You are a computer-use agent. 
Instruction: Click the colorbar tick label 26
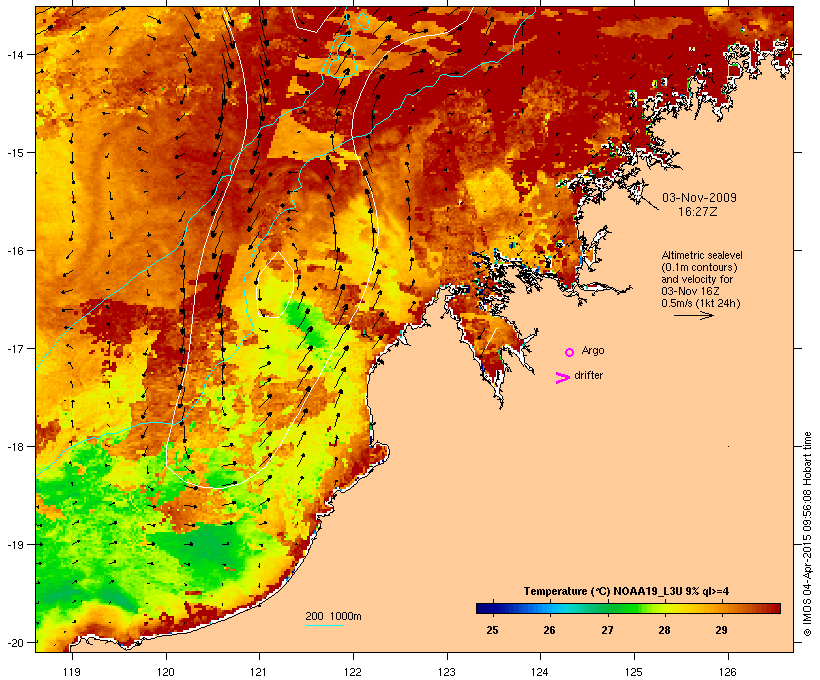click(x=549, y=630)
